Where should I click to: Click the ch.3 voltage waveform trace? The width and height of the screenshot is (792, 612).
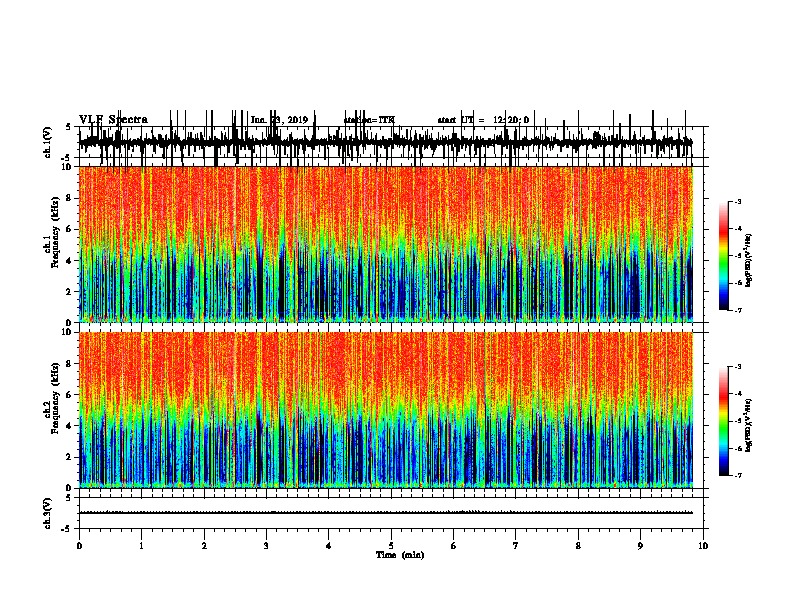(386, 513)
